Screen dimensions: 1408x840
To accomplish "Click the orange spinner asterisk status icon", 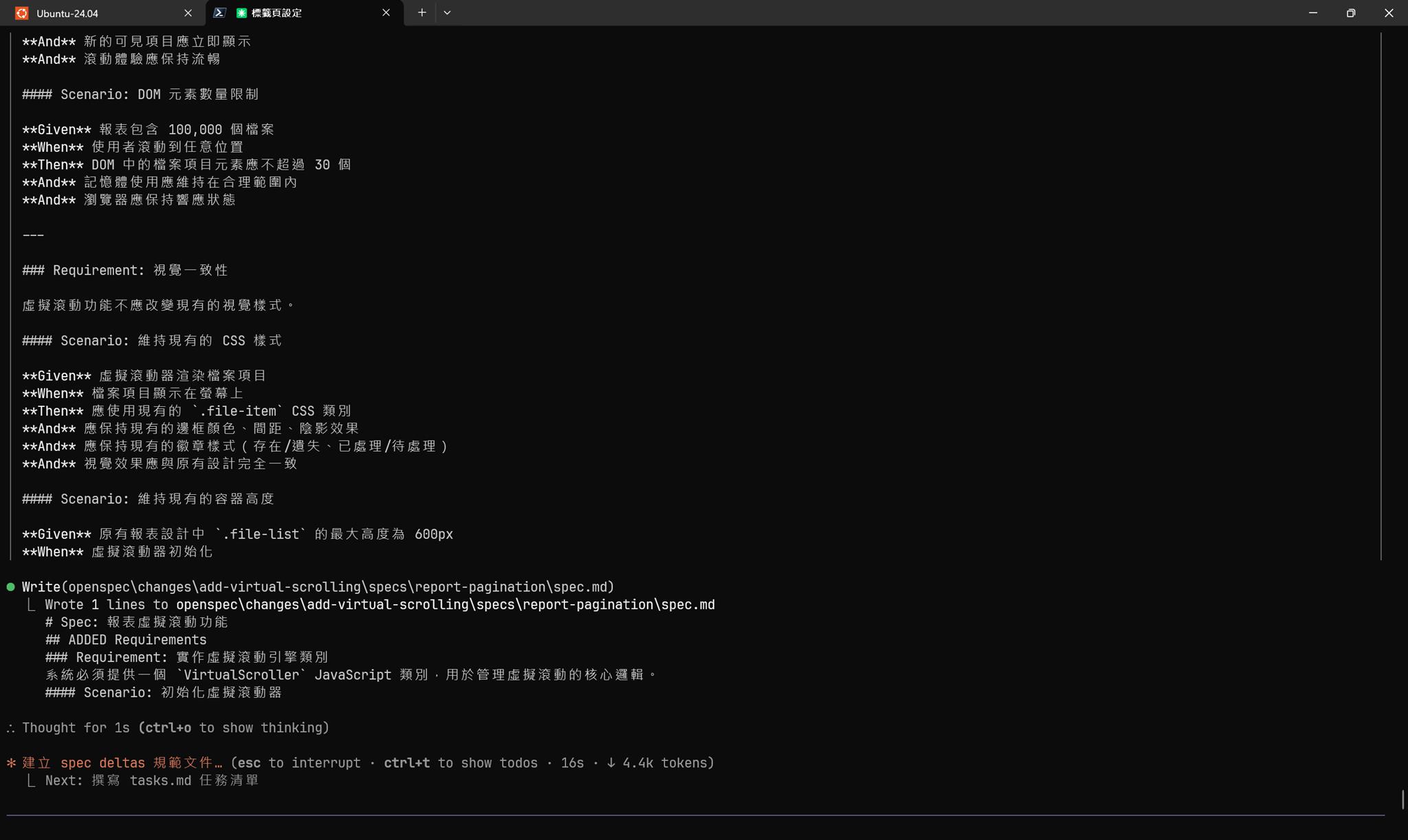I will [11, 763].
